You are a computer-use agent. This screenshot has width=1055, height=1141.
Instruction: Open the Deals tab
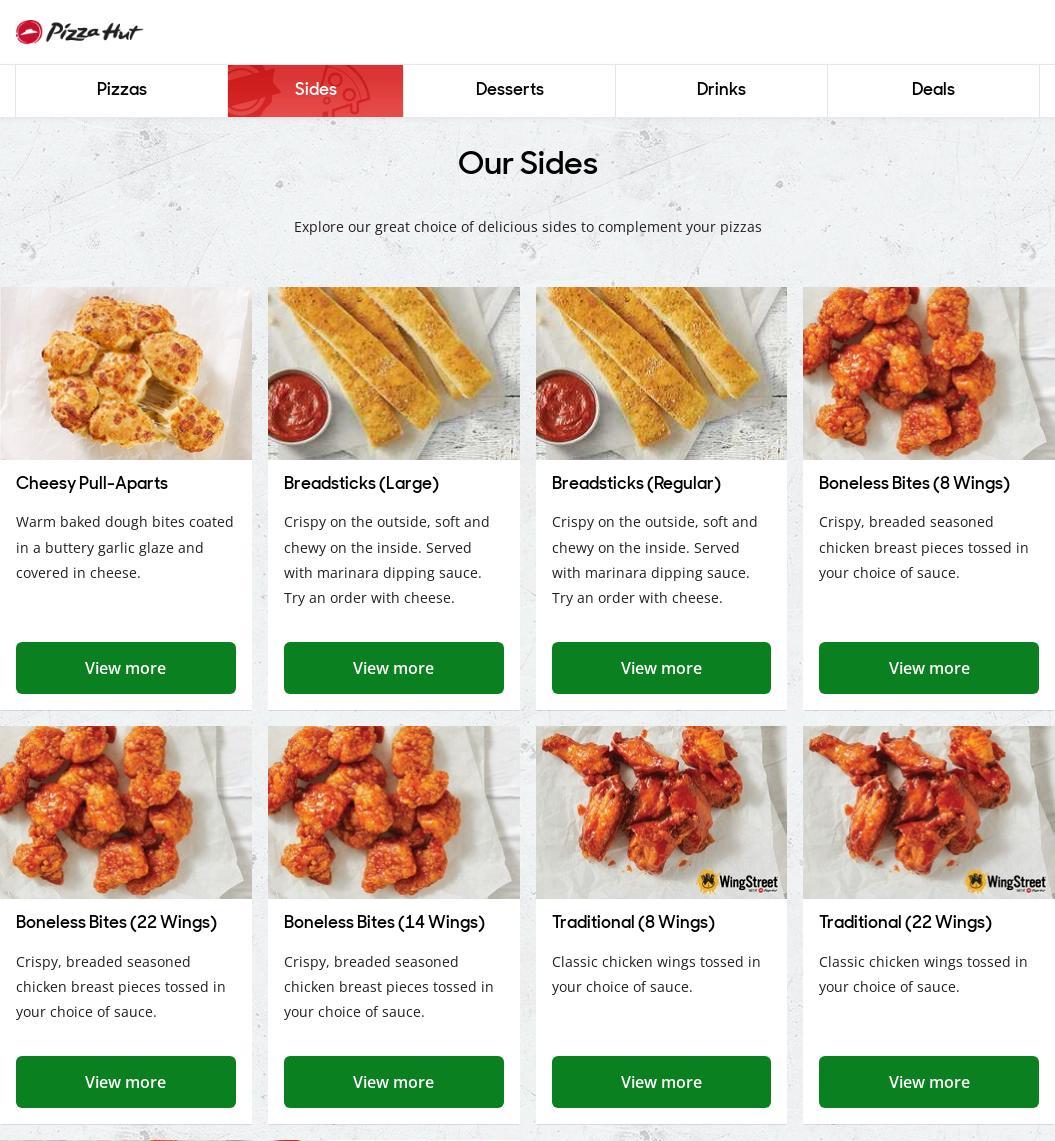pos(933,90)
